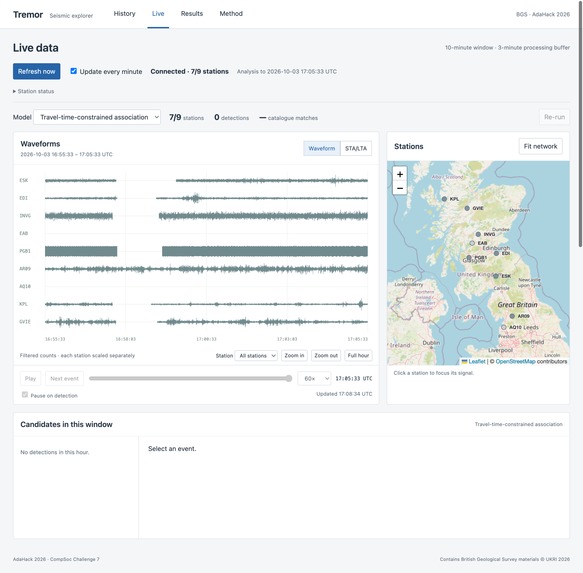Click the 'Select an event.' placeholder text
Viewport: 583px width, 573px height.
tap(172, 449)
